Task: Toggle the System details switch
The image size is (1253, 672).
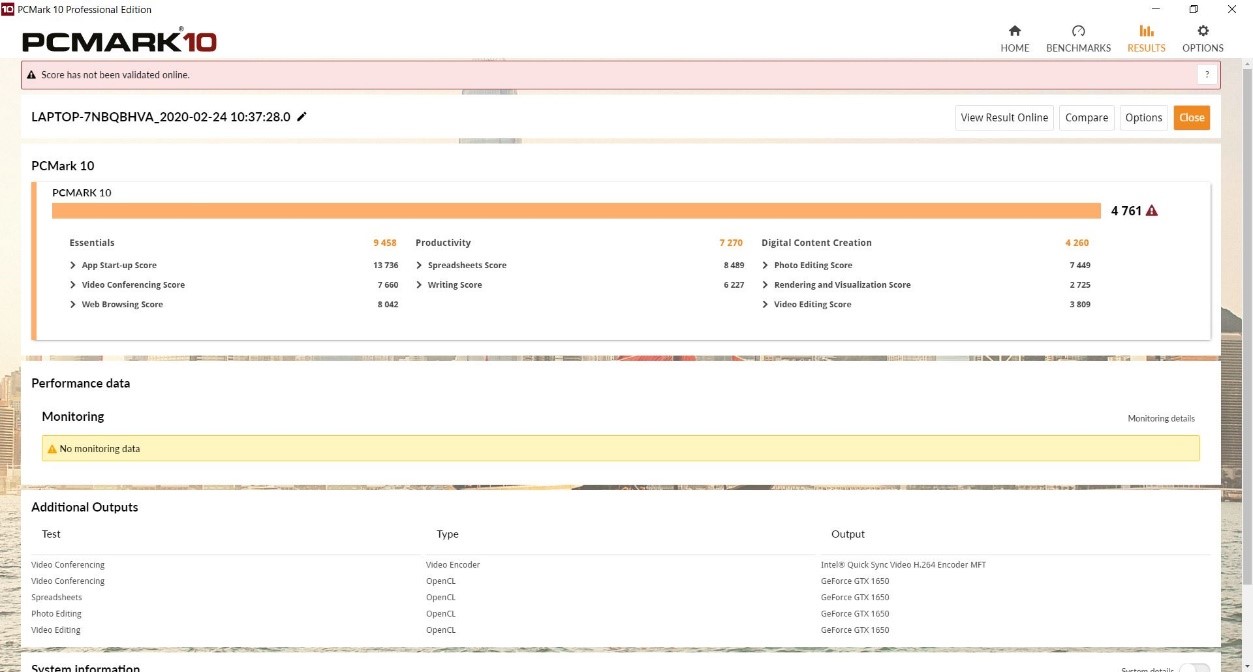Action: pos(1194,669)
